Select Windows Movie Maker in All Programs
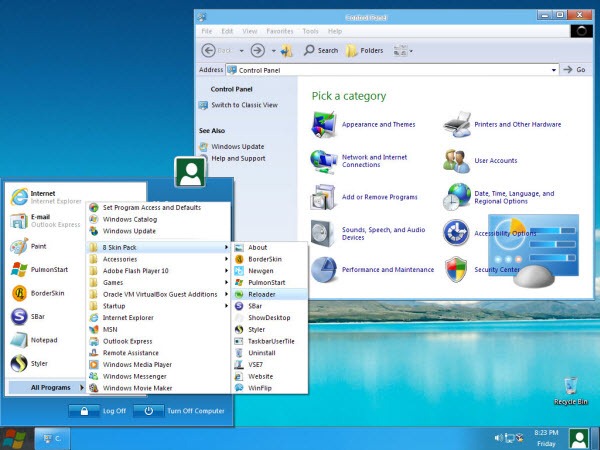600x450 pixels. 159,388
